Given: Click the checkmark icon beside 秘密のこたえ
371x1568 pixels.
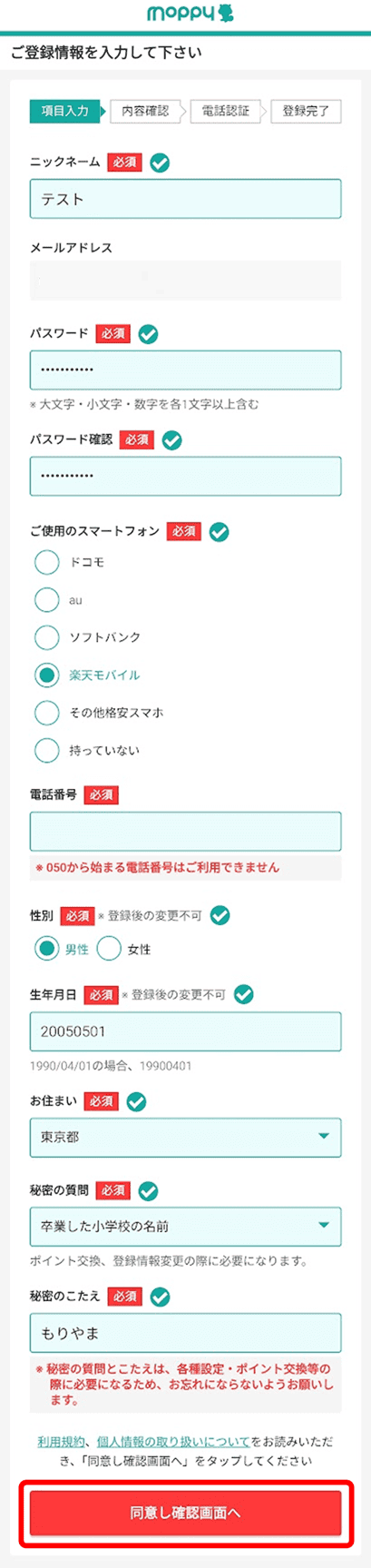Looking at the screenshot, I should click(x=161, y=1297).
